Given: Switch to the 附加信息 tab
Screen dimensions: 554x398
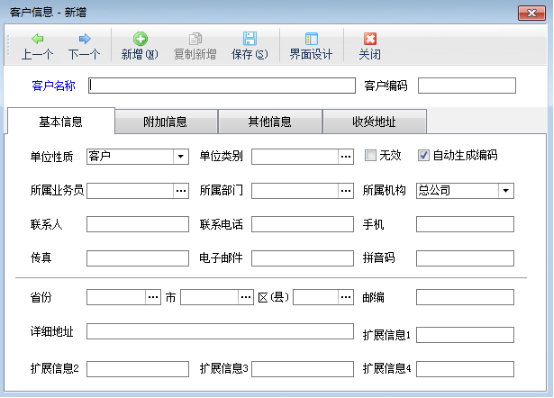Looking at the screenshot, I should (165, 122).
